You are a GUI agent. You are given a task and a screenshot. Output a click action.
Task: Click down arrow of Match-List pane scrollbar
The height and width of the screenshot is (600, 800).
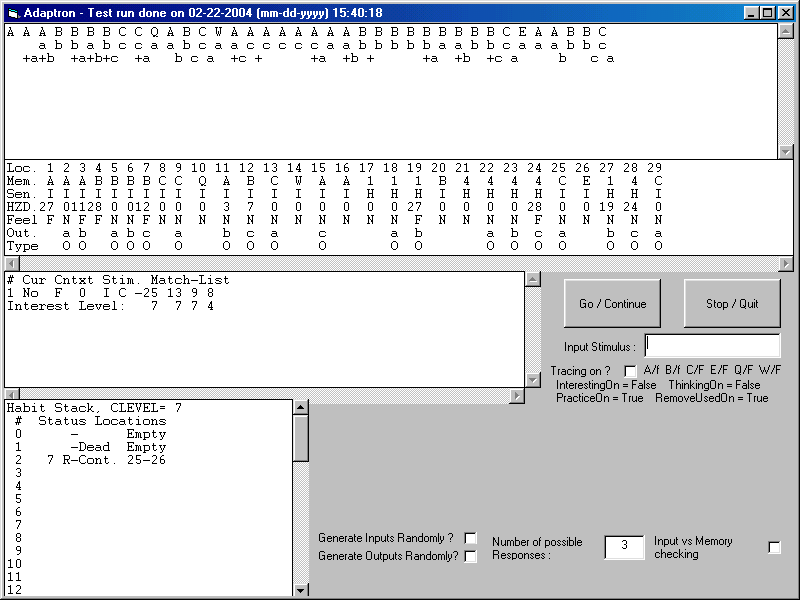point(533,380)
